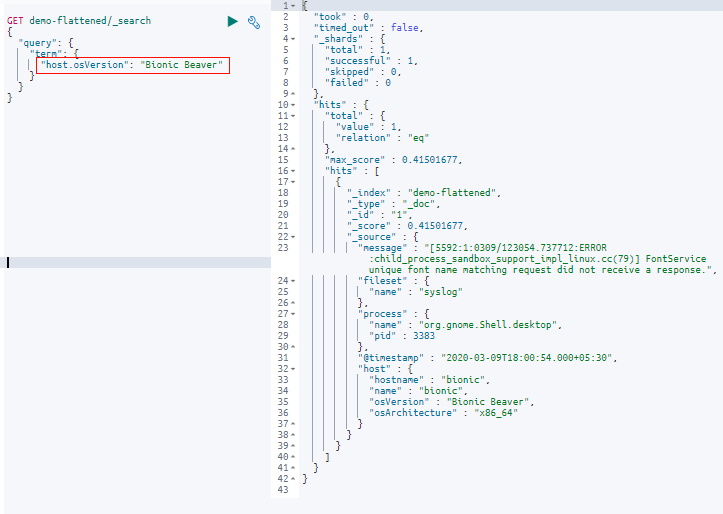Collapse the root object fold arrow on line 1

[293, 6]
